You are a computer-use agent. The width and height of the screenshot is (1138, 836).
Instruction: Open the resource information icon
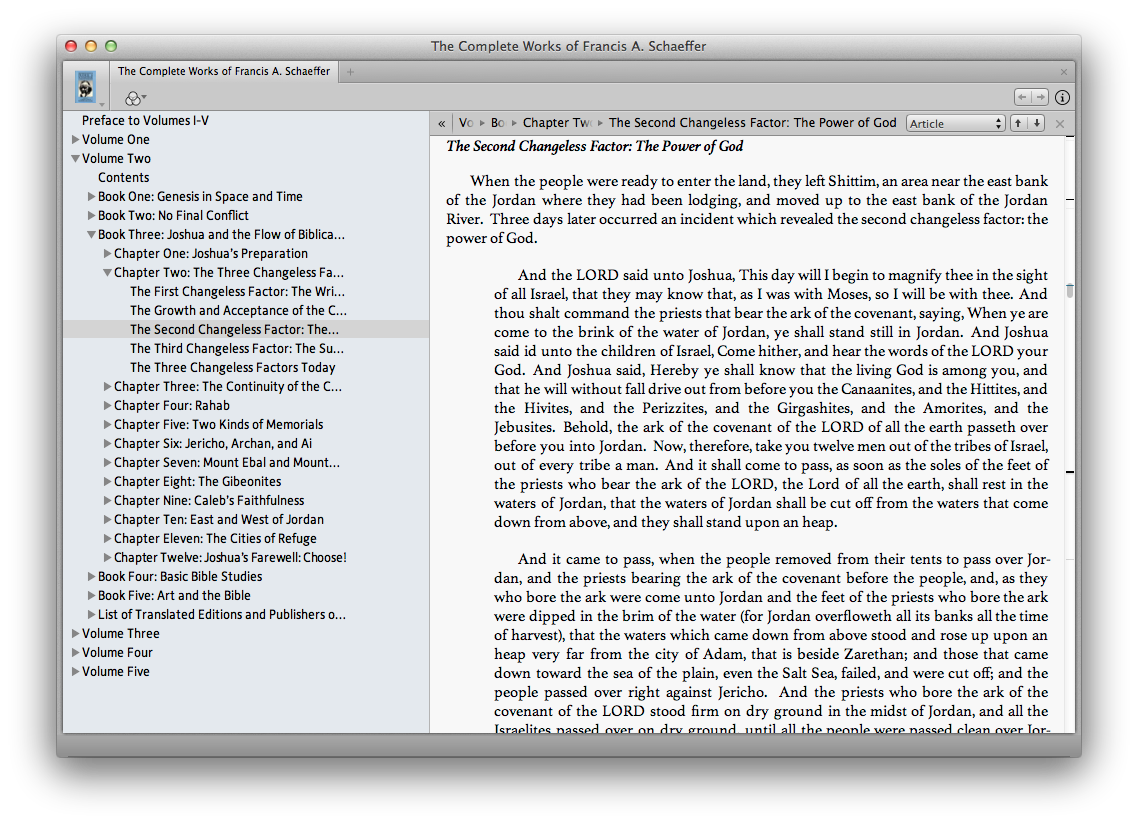pos(1063,97)
